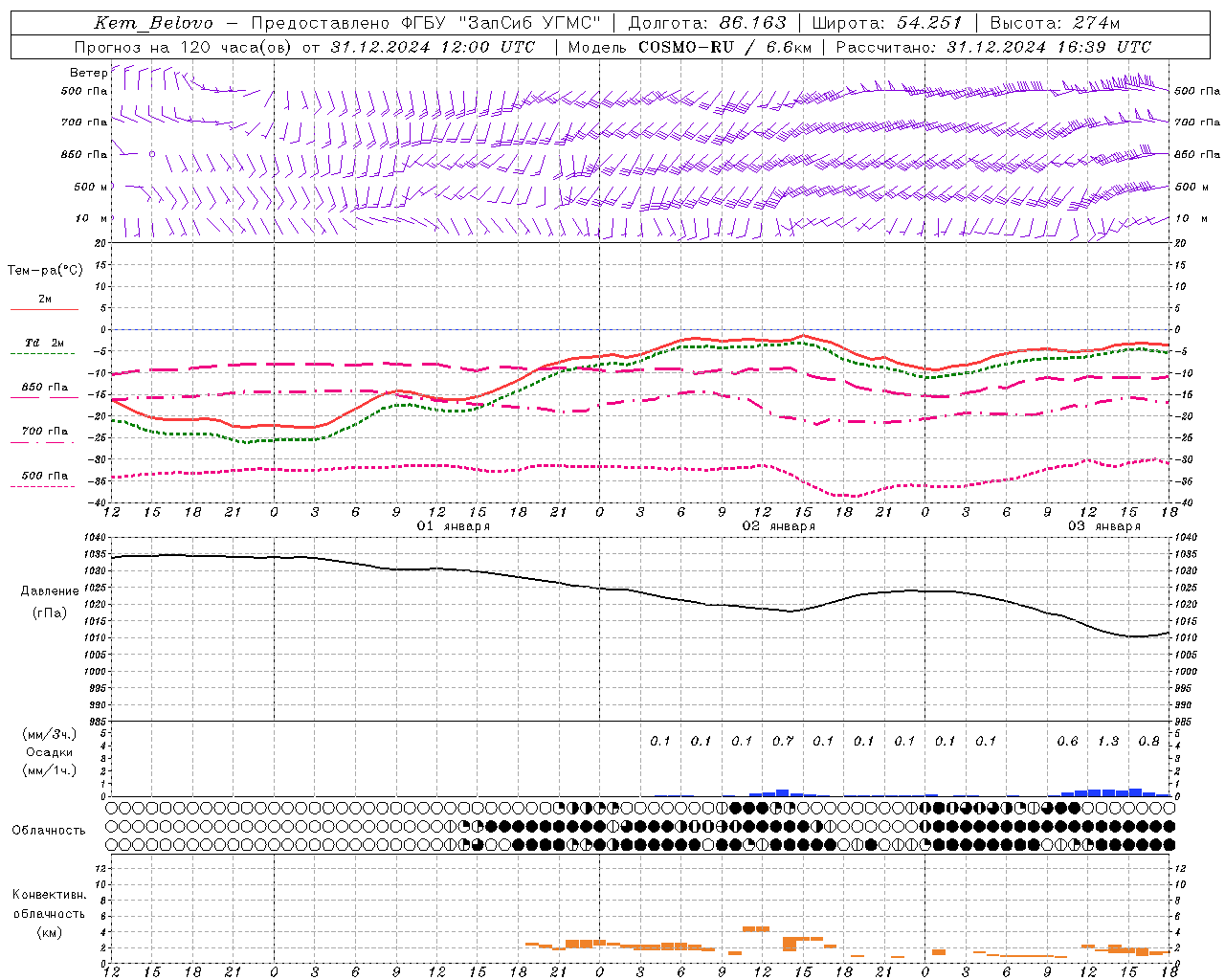Click the '(мм/3ч.)' precipitation unit label
The height and width of the screenshot is (980, 1225).
point(50,734)
